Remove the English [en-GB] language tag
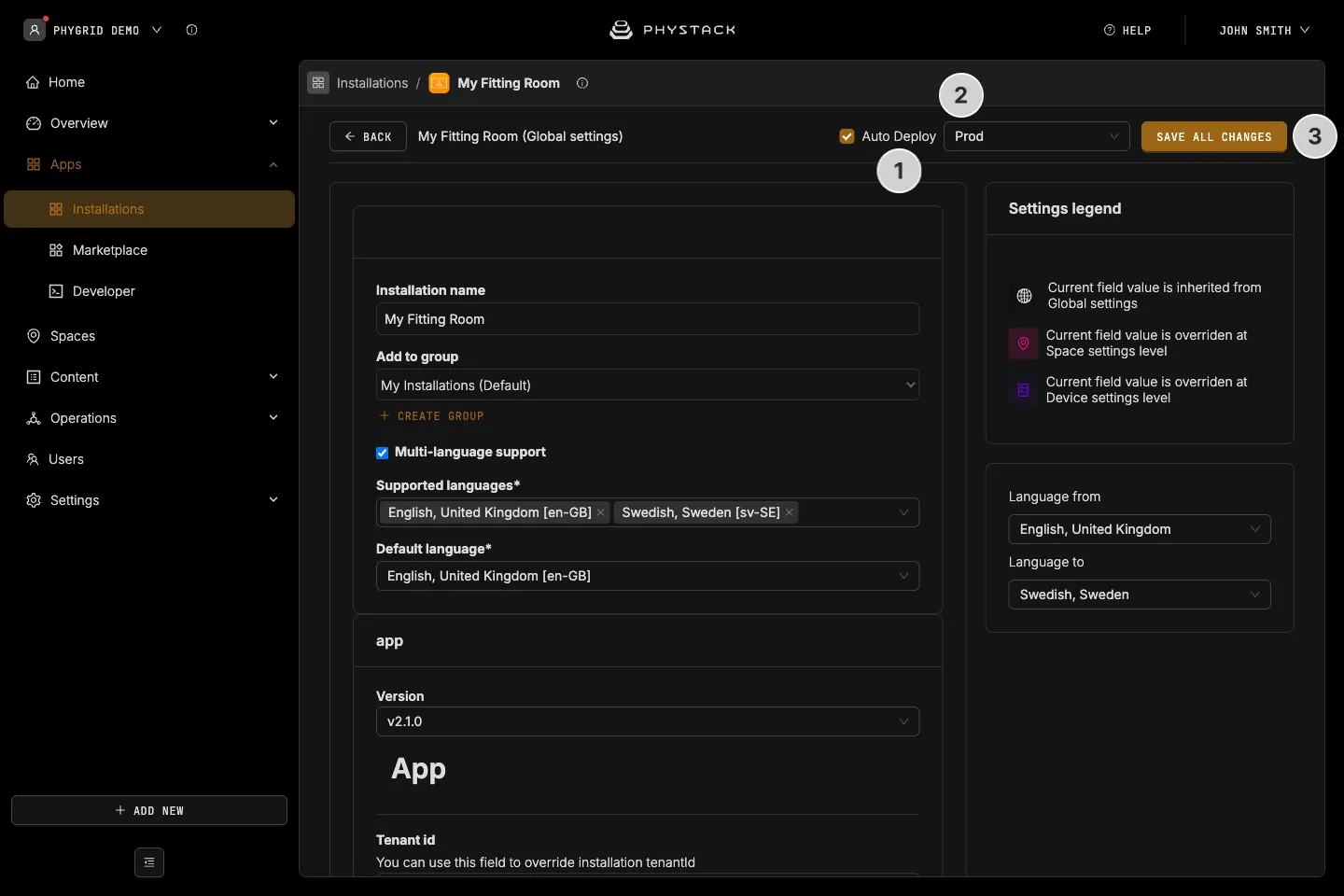The height and width of the screenshot is (896, 1344). pos(601,512)
